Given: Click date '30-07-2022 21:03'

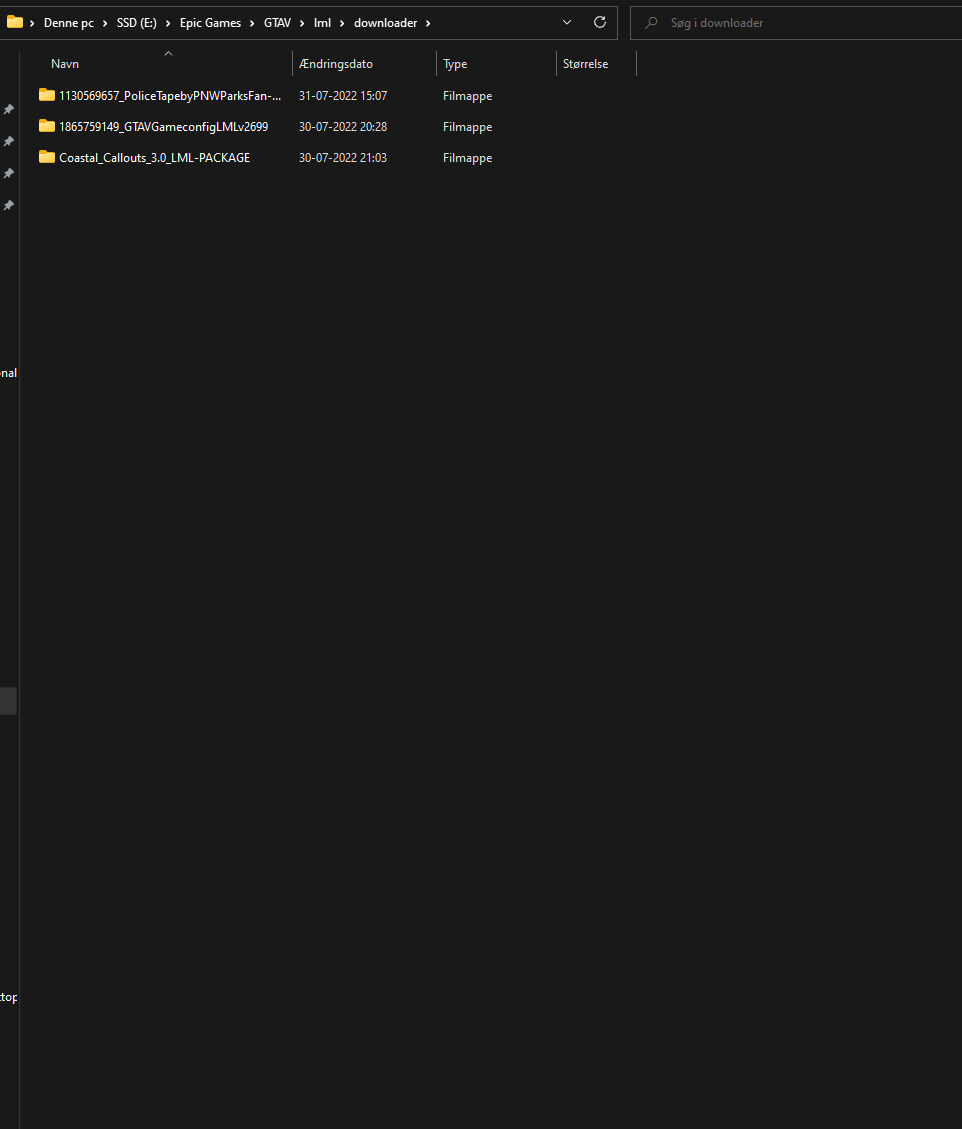Looking at the screenshot, I should click(x=343, y=158).
